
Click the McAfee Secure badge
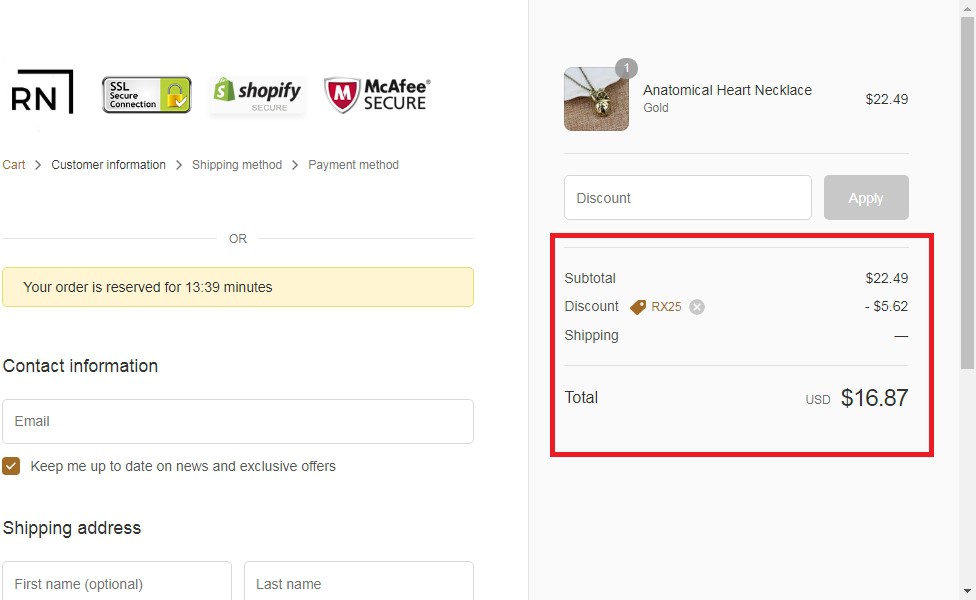(377, 95)
